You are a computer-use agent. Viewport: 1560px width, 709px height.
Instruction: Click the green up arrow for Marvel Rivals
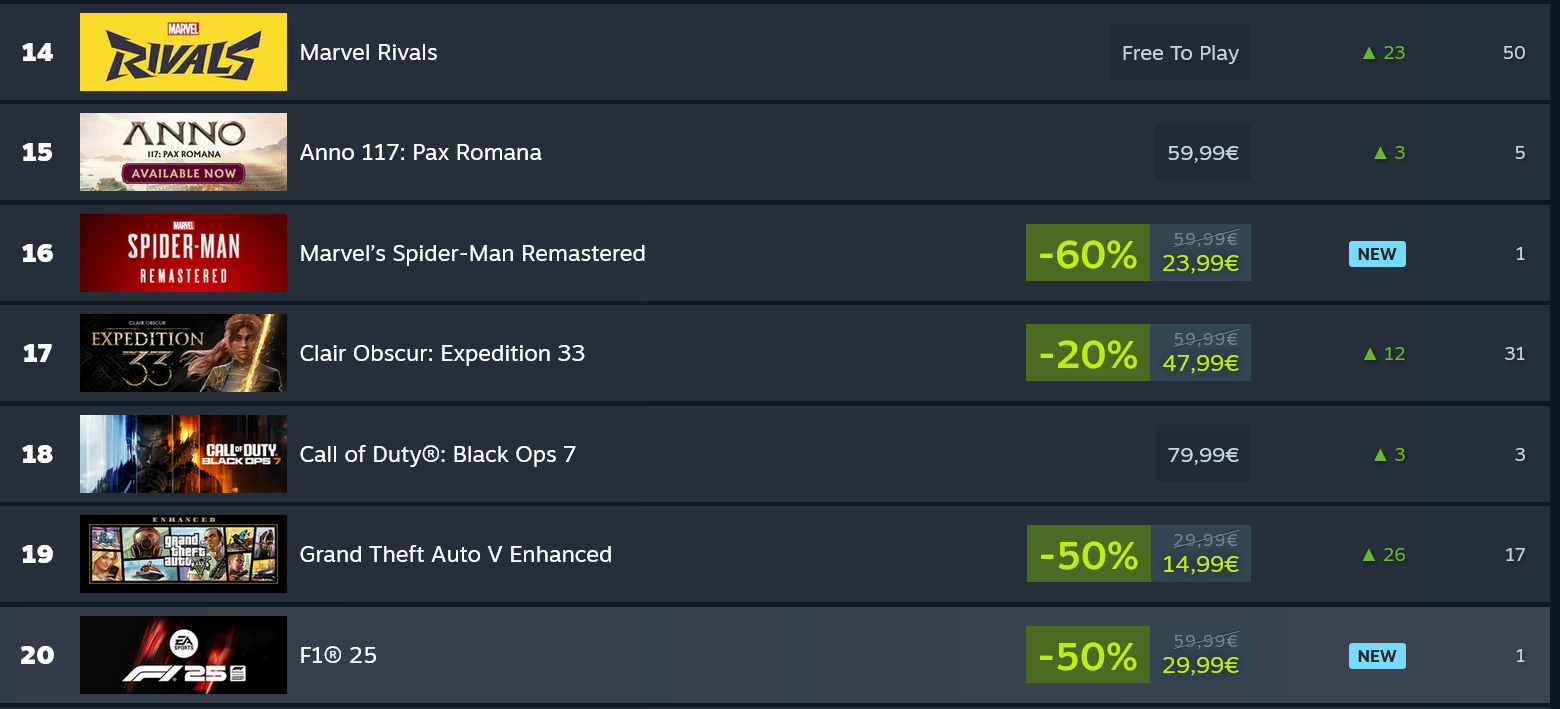click(1369, 53)
